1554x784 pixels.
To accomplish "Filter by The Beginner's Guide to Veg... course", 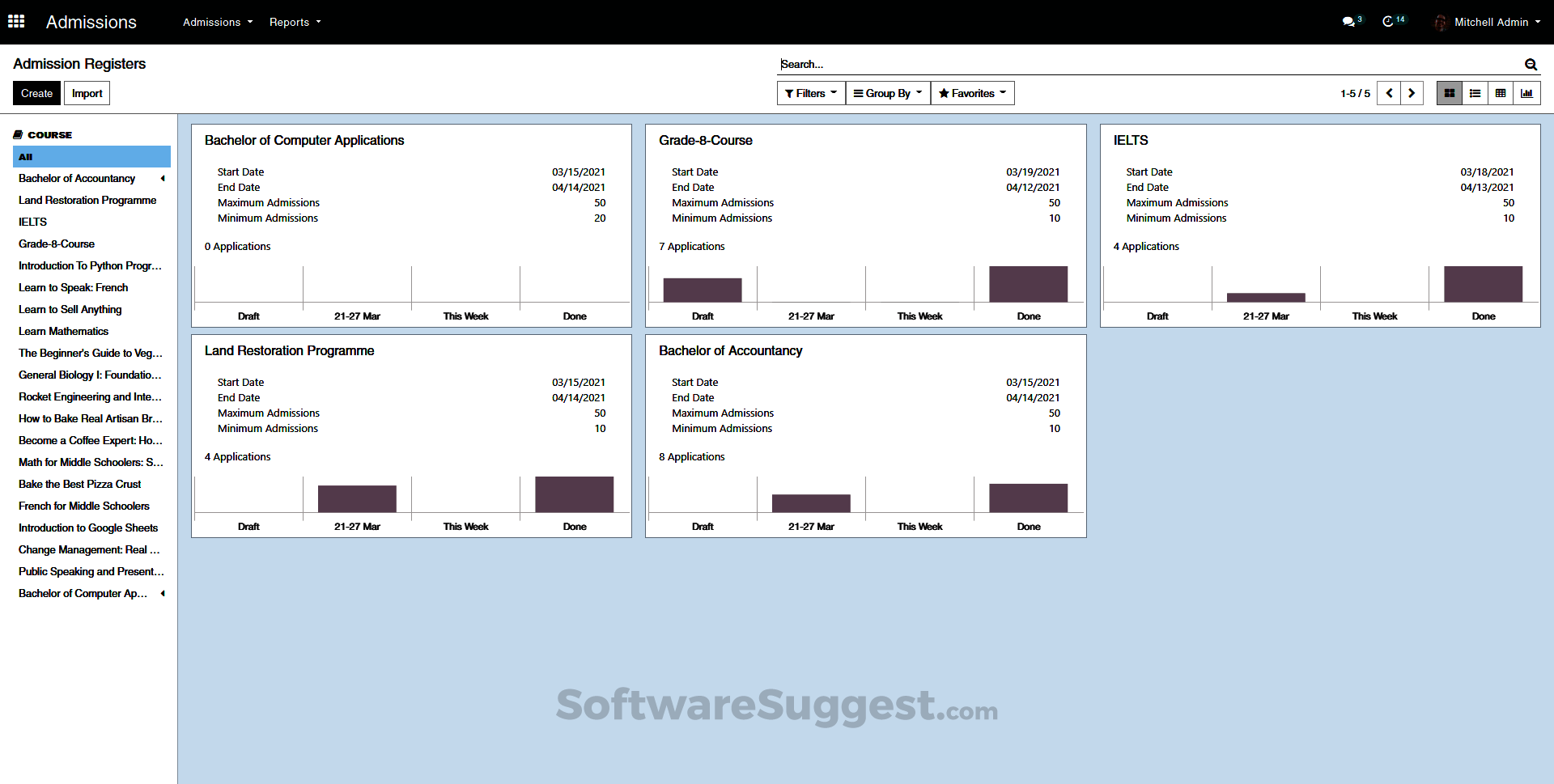I will coord(91,353).
